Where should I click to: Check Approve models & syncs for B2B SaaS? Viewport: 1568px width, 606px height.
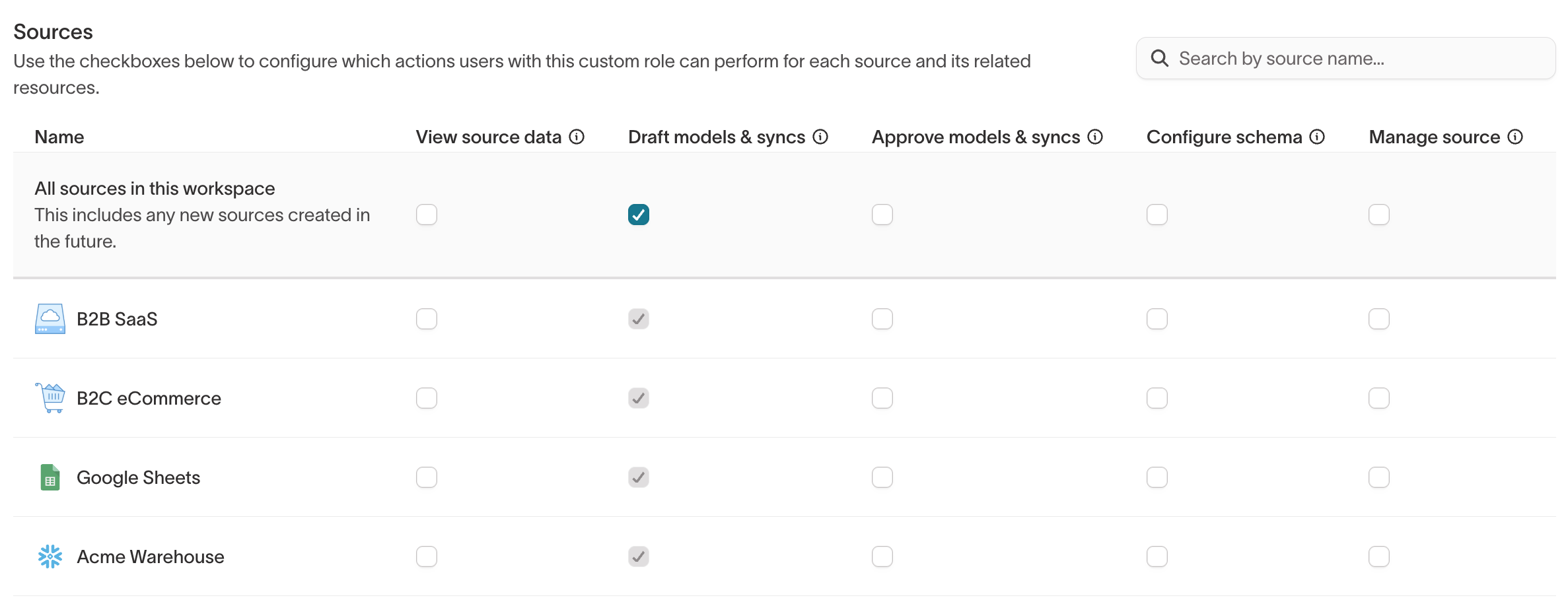pyautogui.click(x=882, y=319)
